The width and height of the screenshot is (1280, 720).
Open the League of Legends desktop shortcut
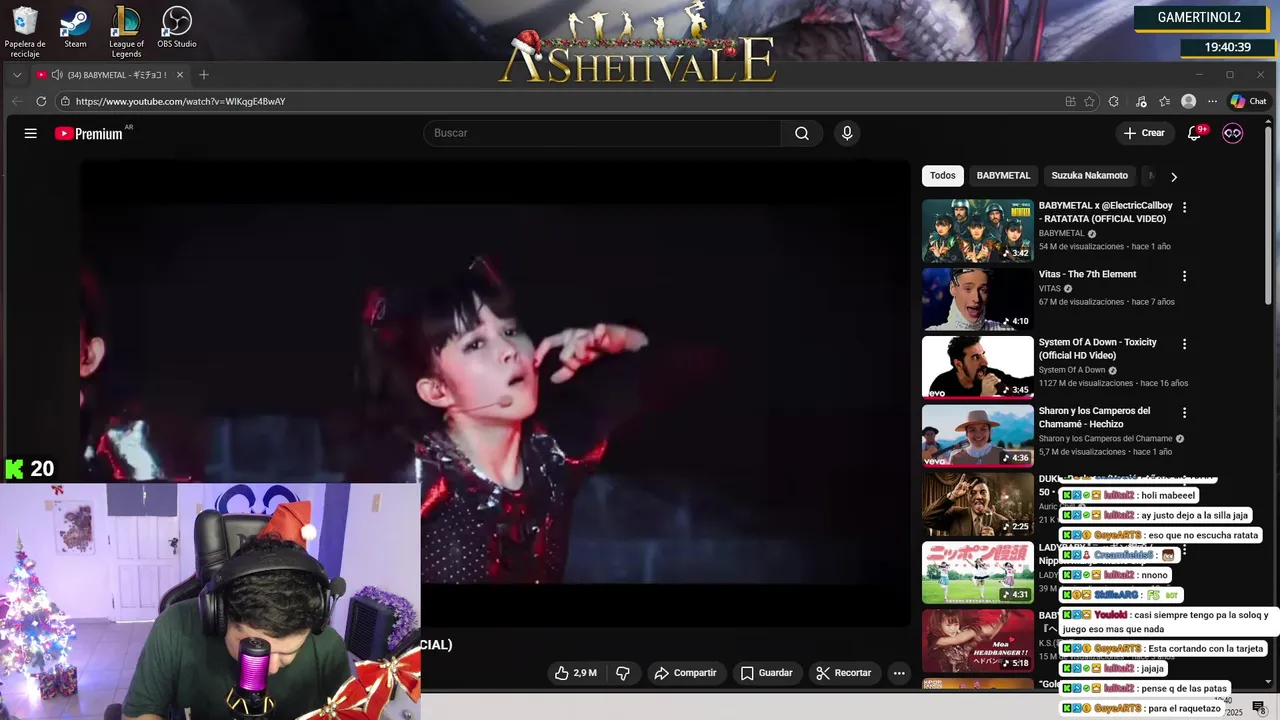(126, 32)
